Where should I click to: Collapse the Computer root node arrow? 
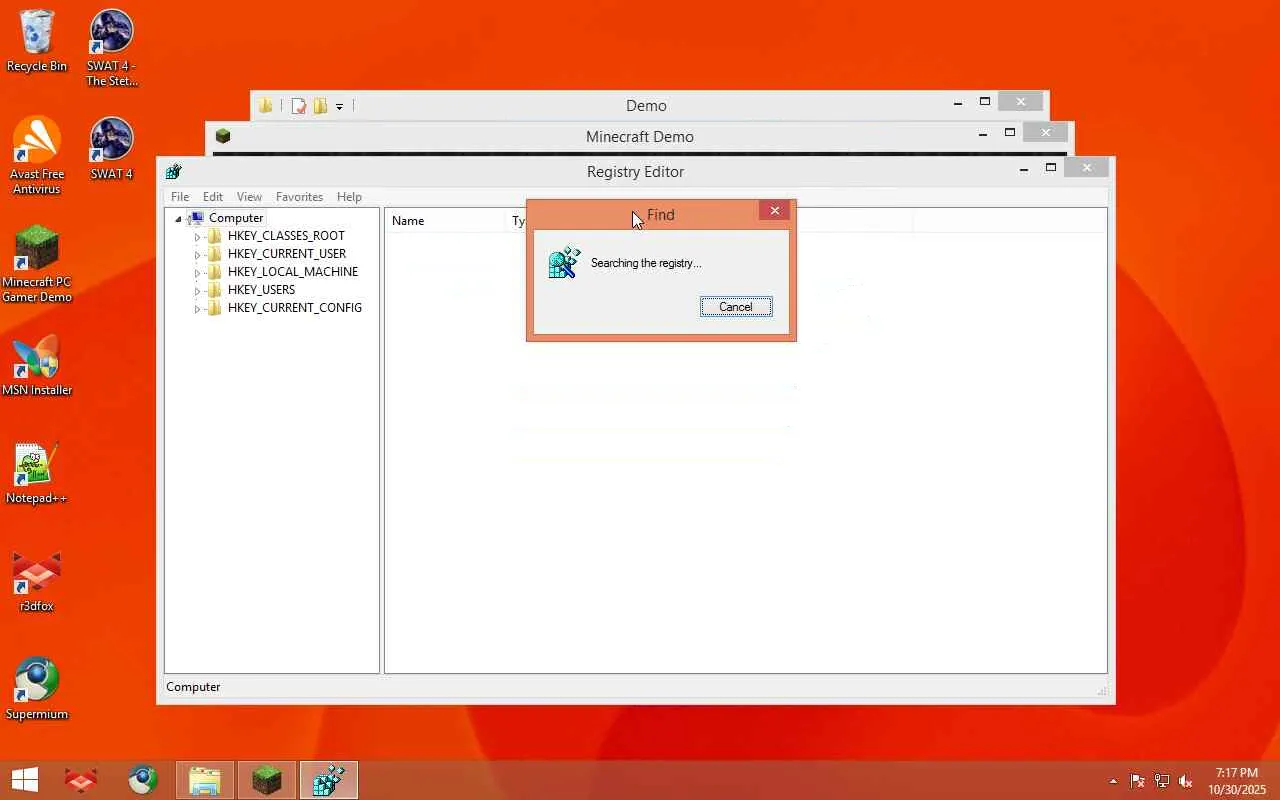click(x=178, y=219)
